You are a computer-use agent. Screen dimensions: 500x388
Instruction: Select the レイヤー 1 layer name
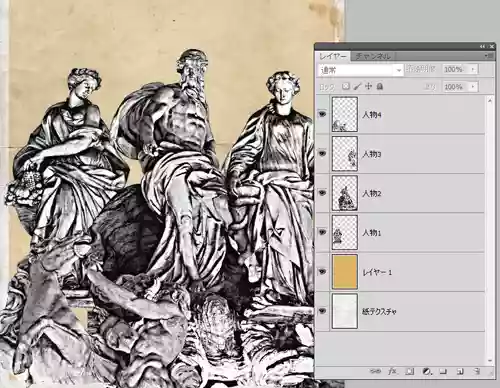point(377,272)
